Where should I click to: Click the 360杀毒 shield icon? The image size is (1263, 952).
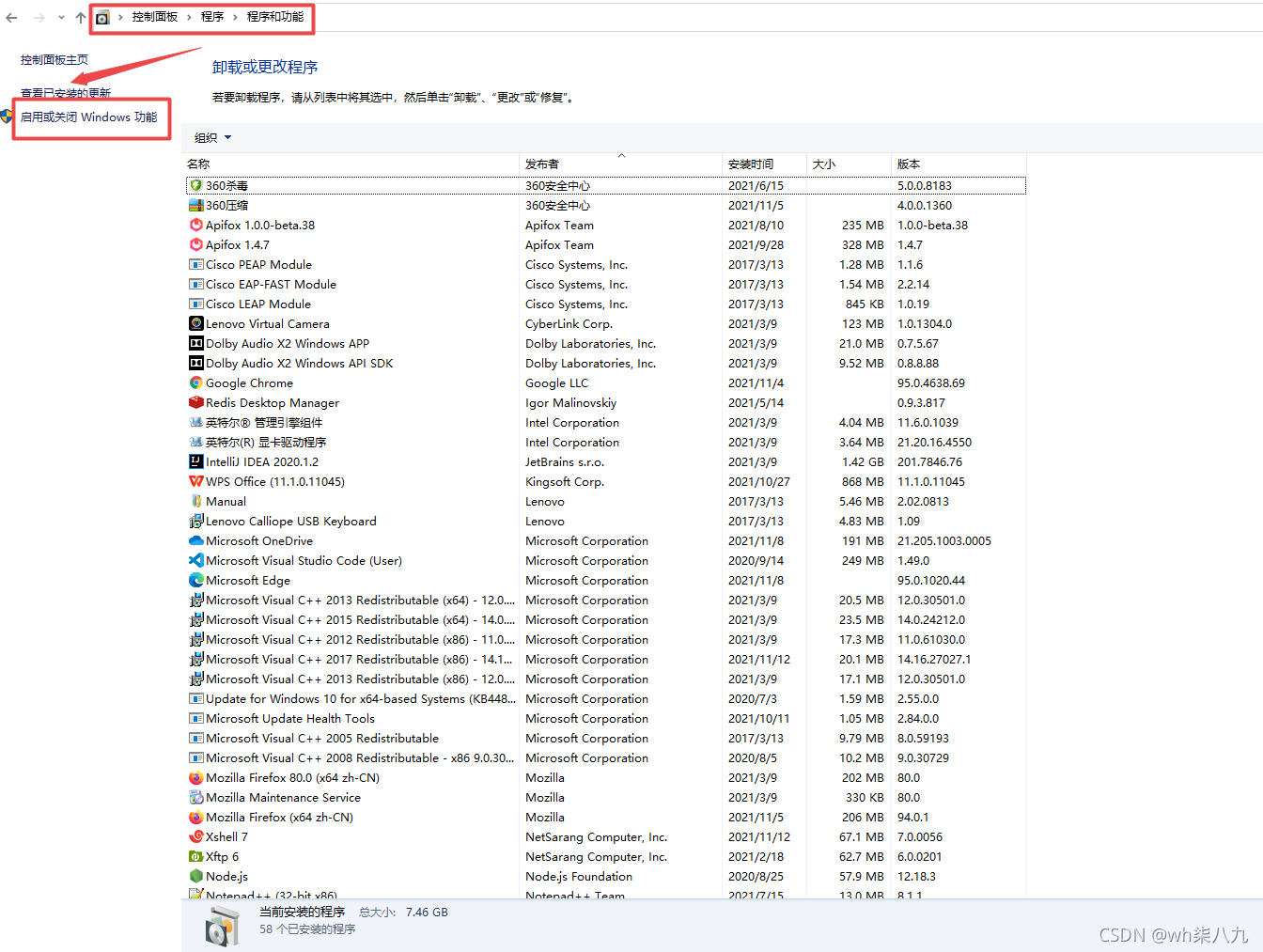(x=196, y=185)
